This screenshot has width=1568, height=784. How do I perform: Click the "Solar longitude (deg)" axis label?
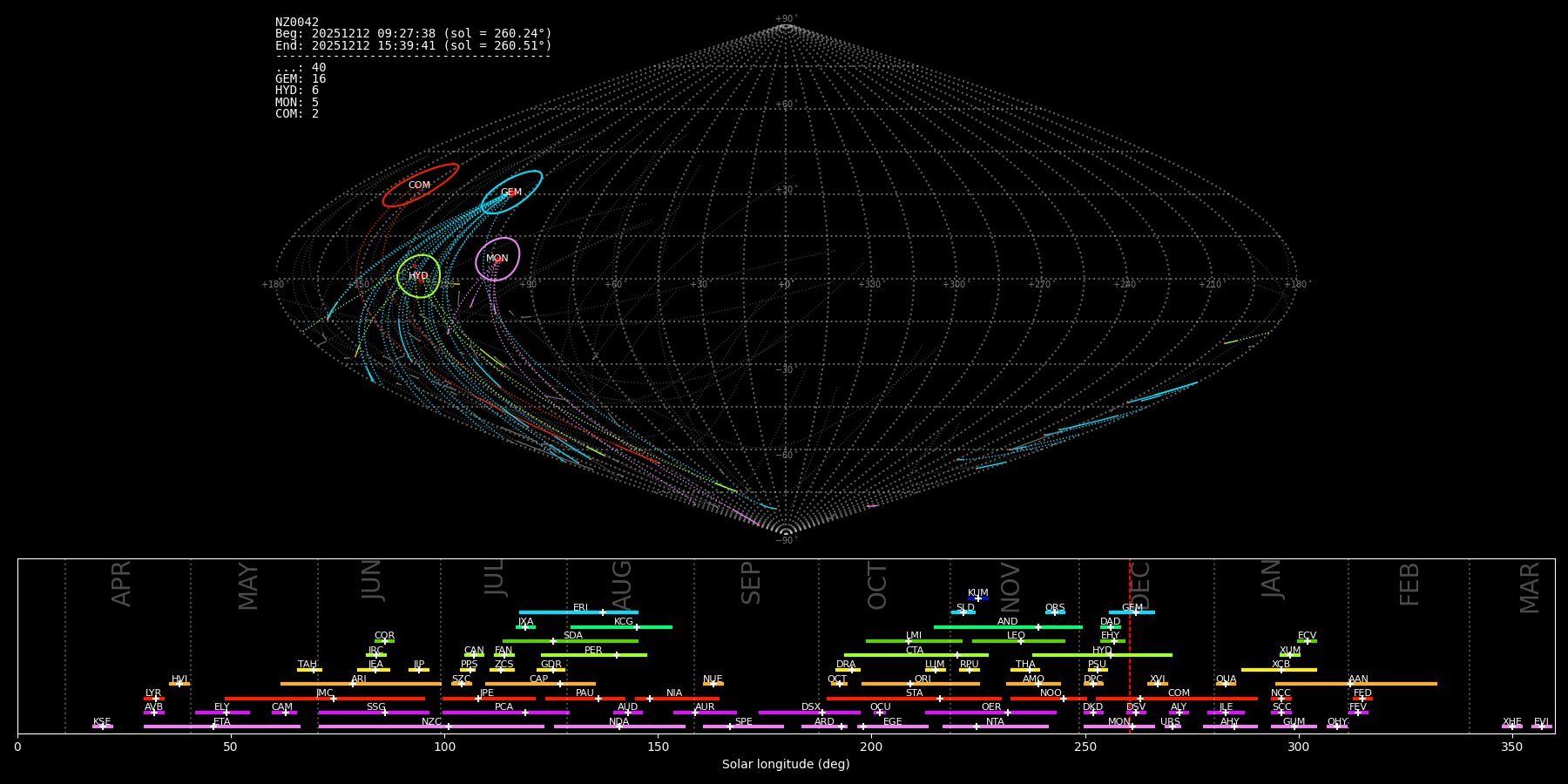(785, 765)
